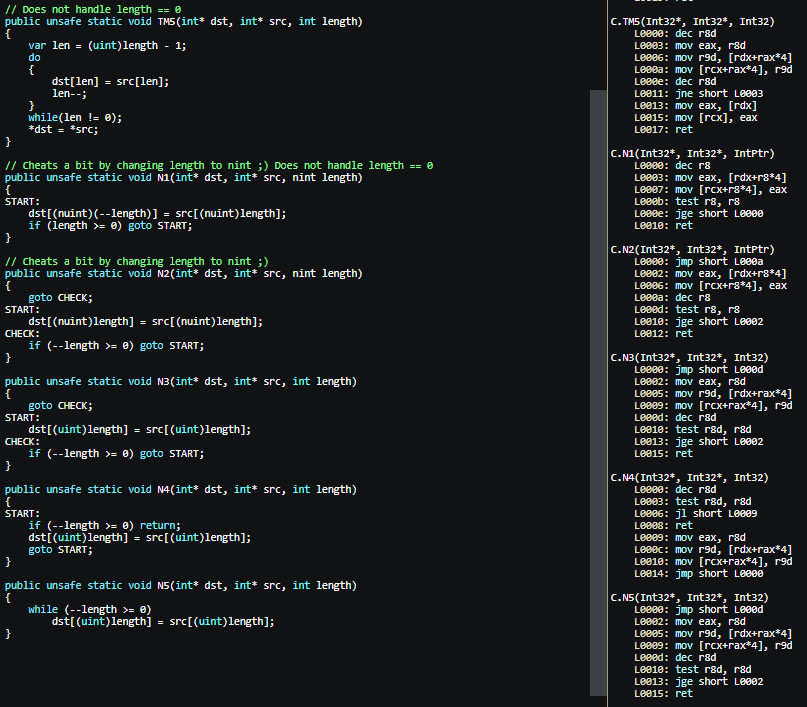Image resolution: width=807 pixels, height=707 pixels.
Task: Click the 'do' keyword in TM5
Action: pyautogui.click(x=34, y=58)
